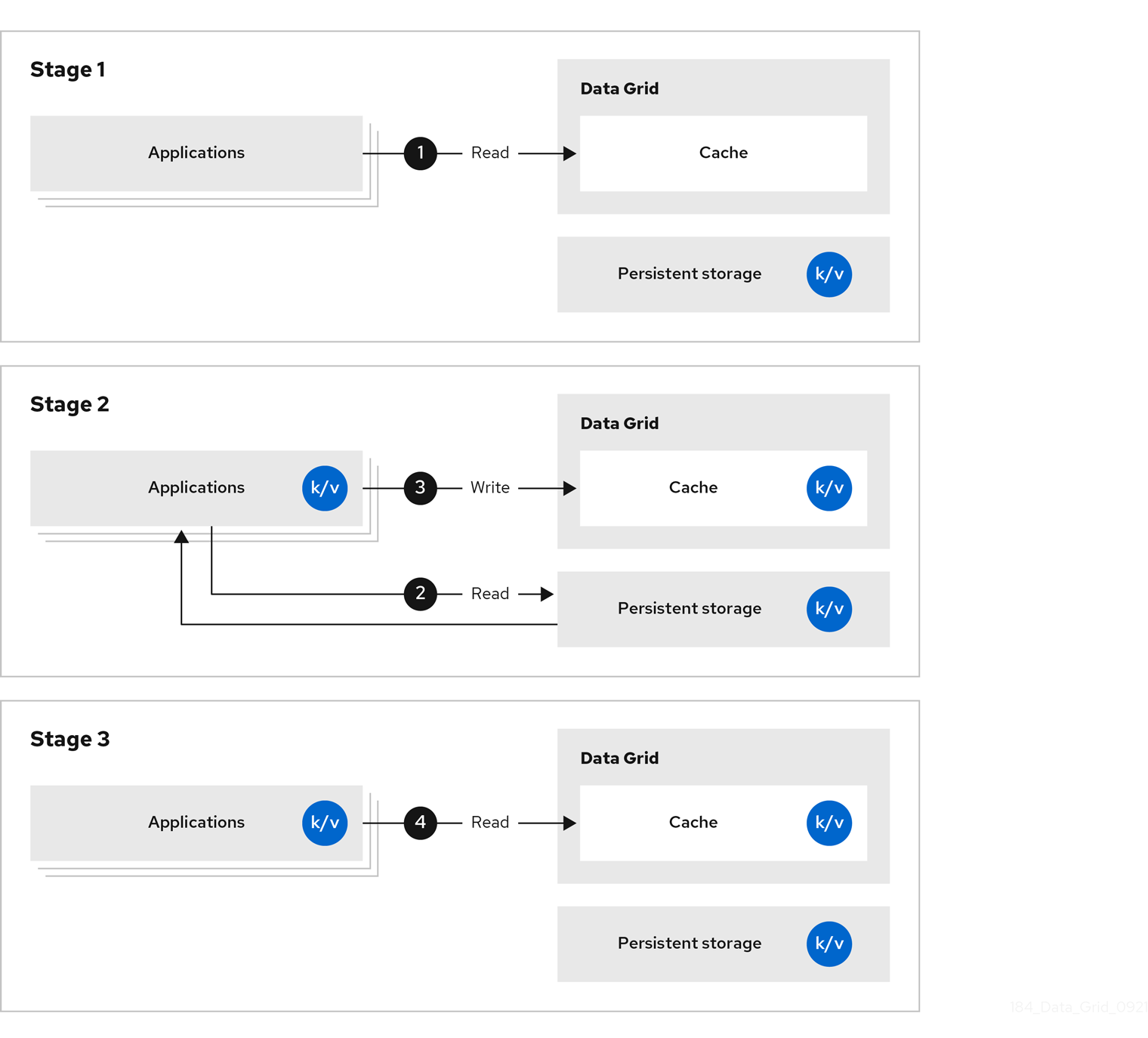Click the numbered step 1 circle

tap(421, 153)
